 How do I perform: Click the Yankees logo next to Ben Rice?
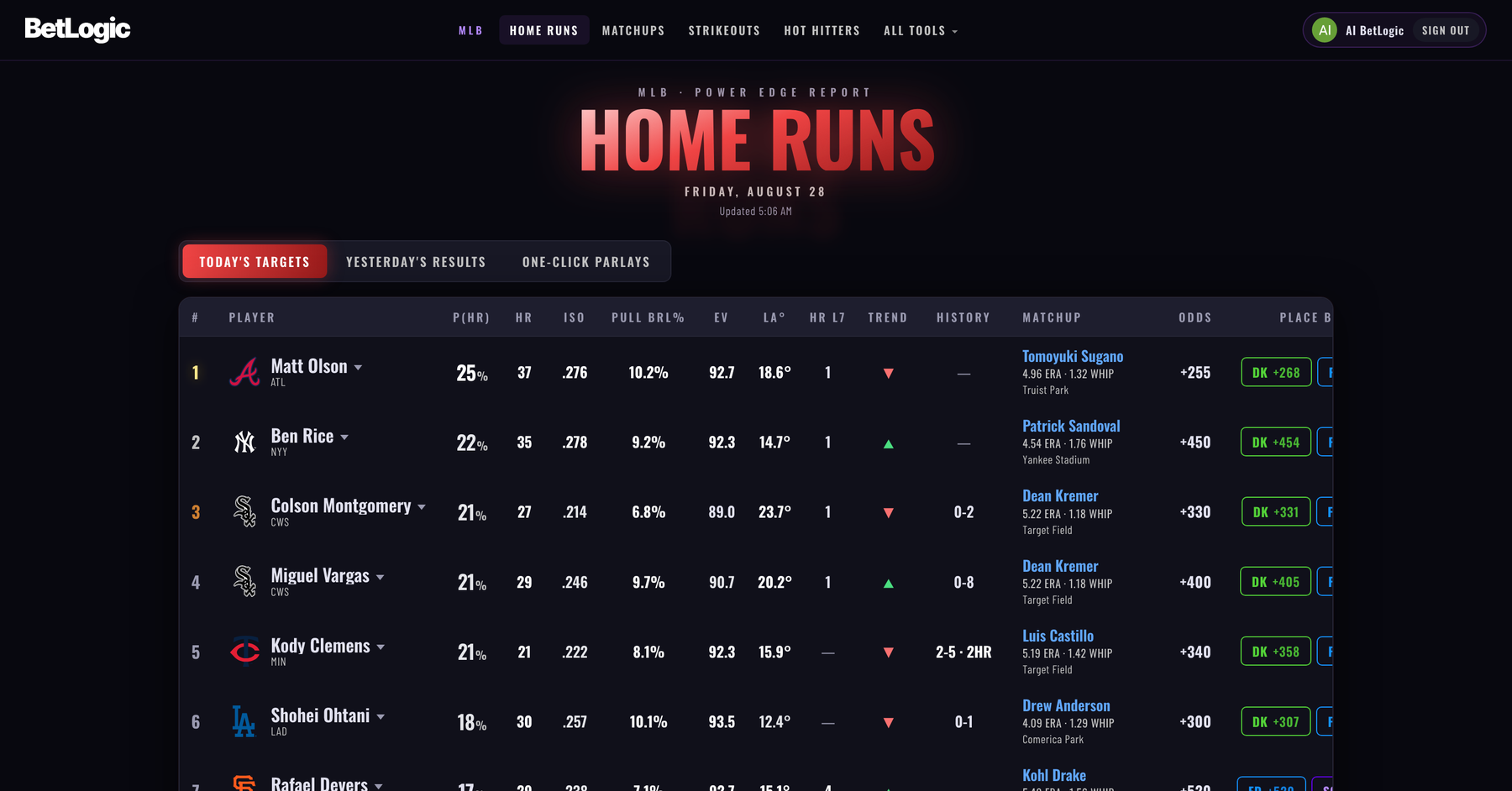point(244,442)
